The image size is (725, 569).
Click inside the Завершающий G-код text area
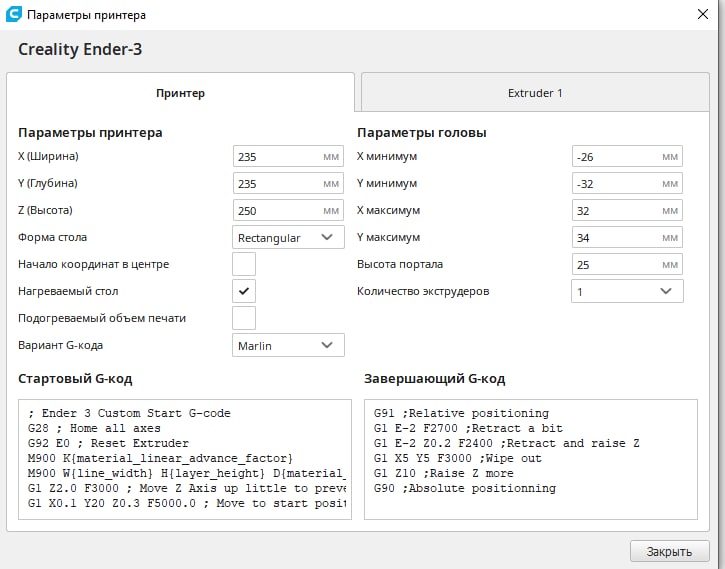(531, 459)
